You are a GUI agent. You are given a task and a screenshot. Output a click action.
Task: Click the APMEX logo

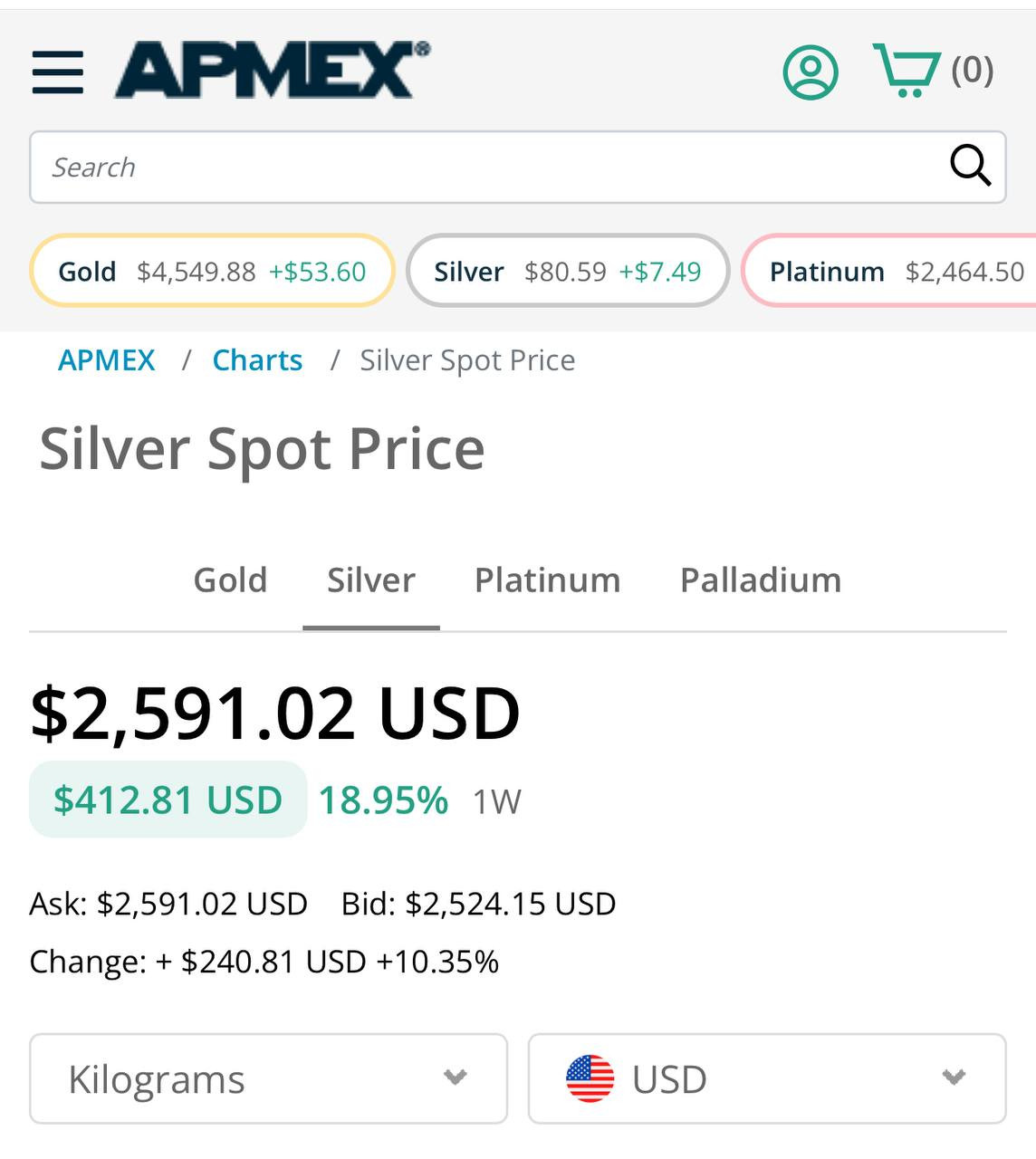point(272,71)
